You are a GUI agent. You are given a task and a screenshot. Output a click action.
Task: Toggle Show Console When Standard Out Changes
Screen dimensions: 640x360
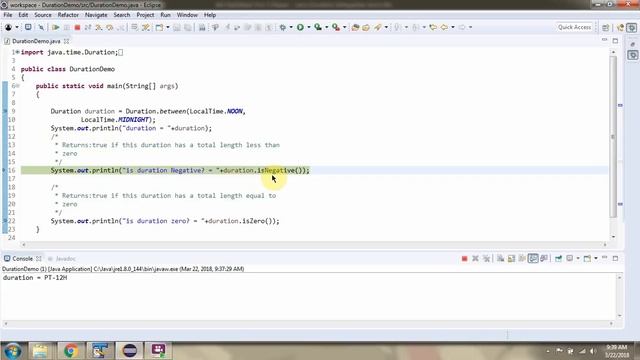(533, 258)
